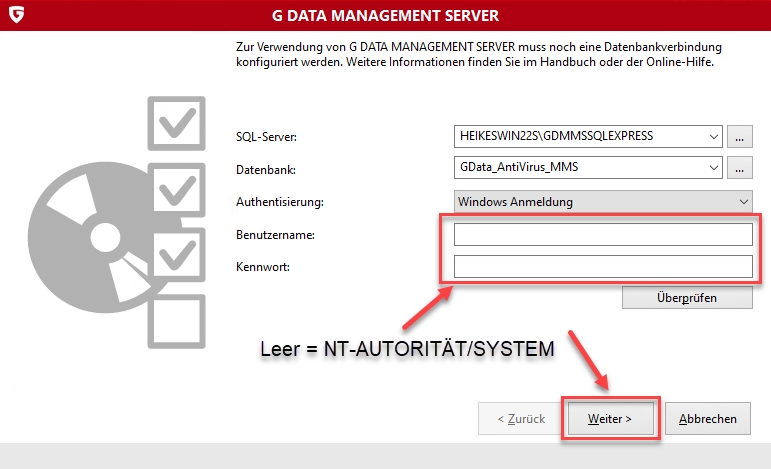
Task: Click the Datenbankverbindung description text
Action: 478,54
